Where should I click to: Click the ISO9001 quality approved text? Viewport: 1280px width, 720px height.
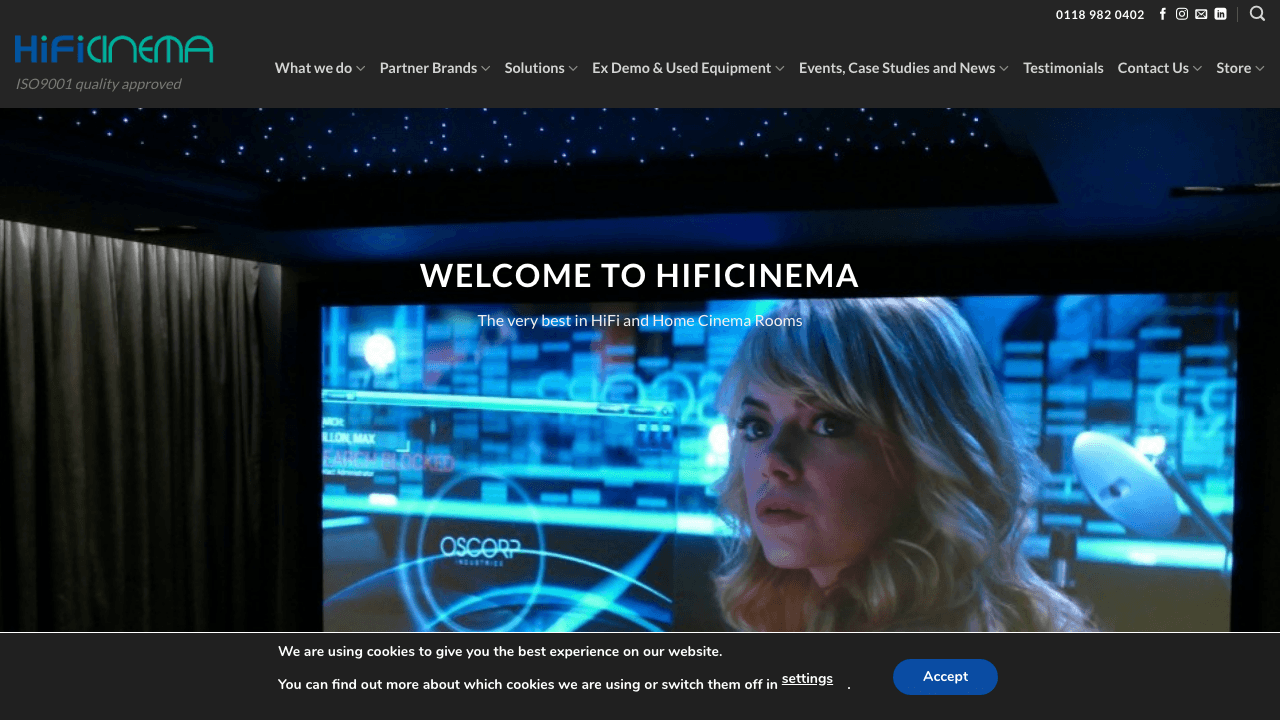[x=98, y=84]
